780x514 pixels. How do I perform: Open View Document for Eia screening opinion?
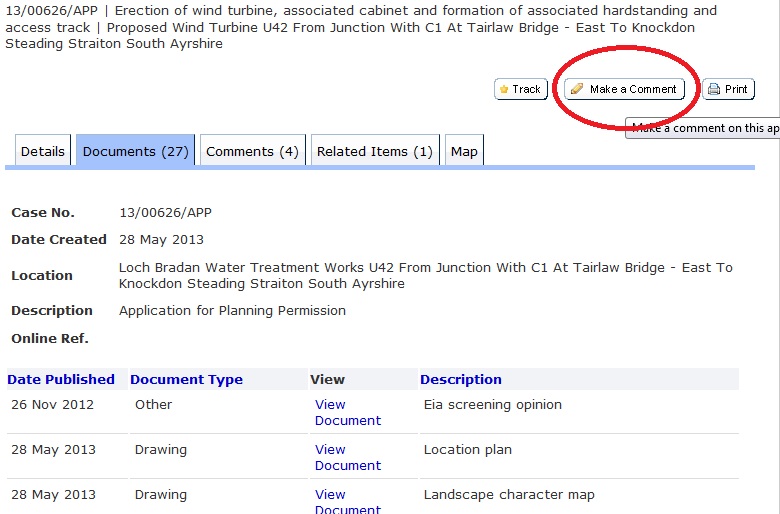click(347, 413)
